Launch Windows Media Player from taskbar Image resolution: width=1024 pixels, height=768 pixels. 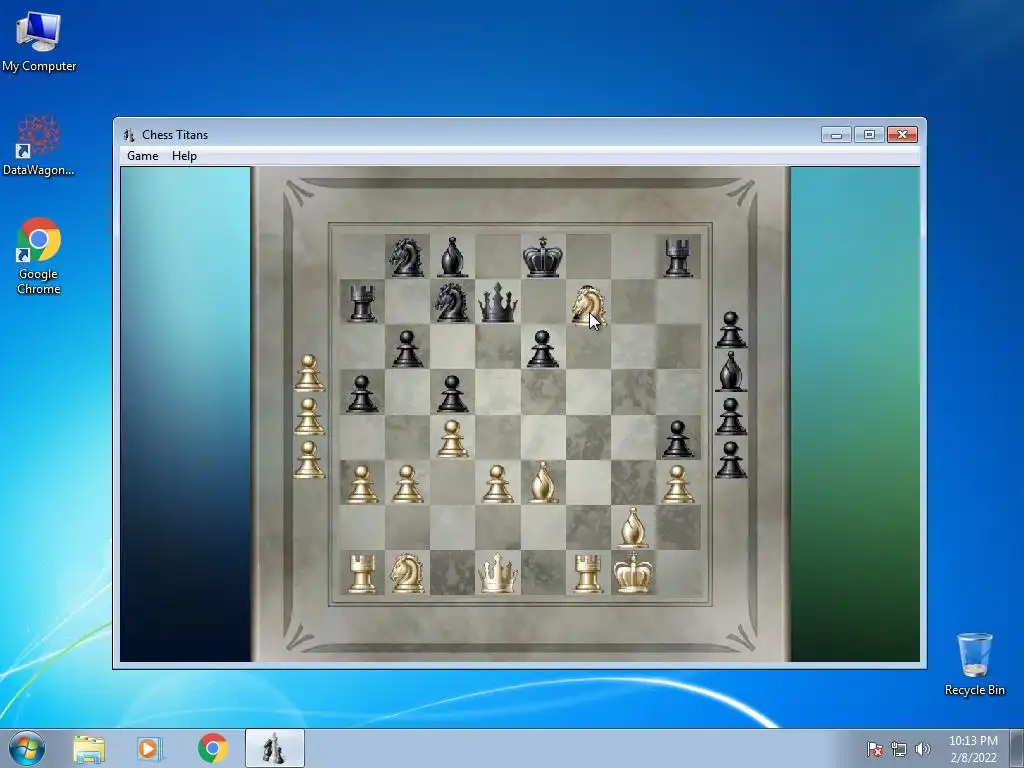pos(150,749)
